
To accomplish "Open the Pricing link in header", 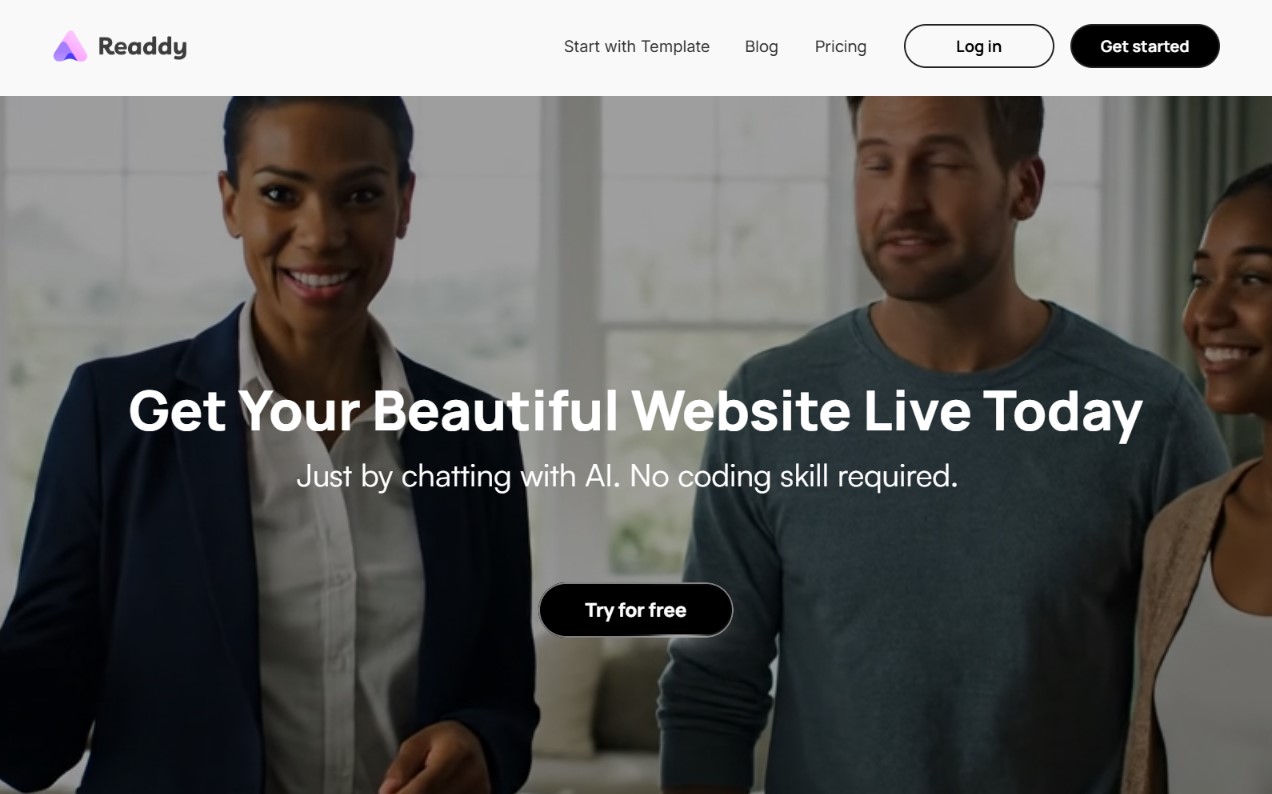I will click(x=840, y=46).
